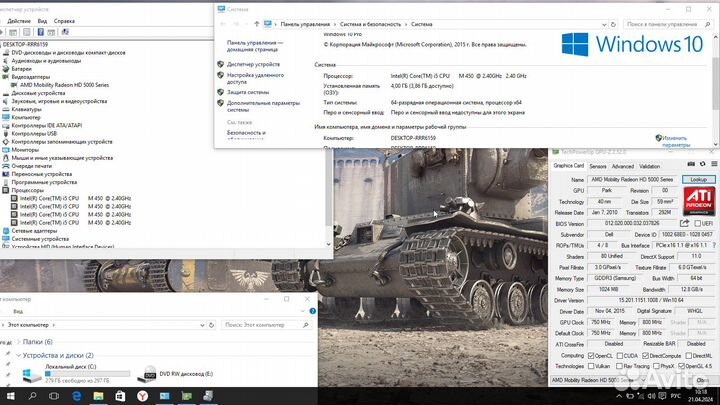Click the BIOS export share icon

click(x=684, y=223)
